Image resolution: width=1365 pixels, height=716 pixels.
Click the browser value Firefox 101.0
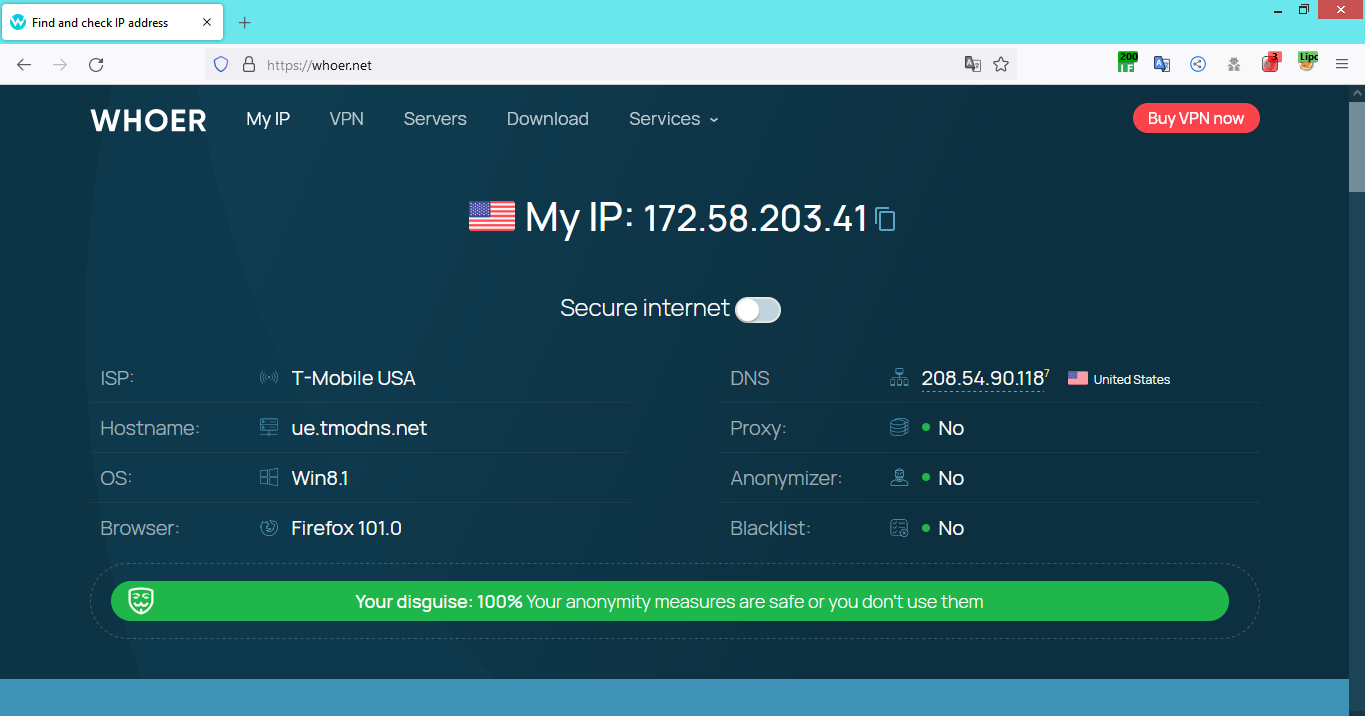347,528
